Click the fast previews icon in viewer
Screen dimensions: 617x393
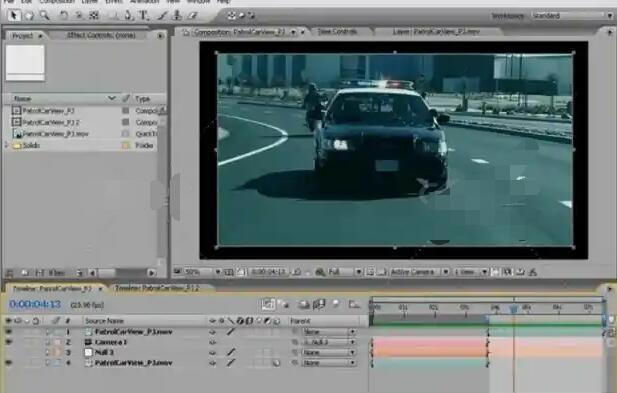508,272
